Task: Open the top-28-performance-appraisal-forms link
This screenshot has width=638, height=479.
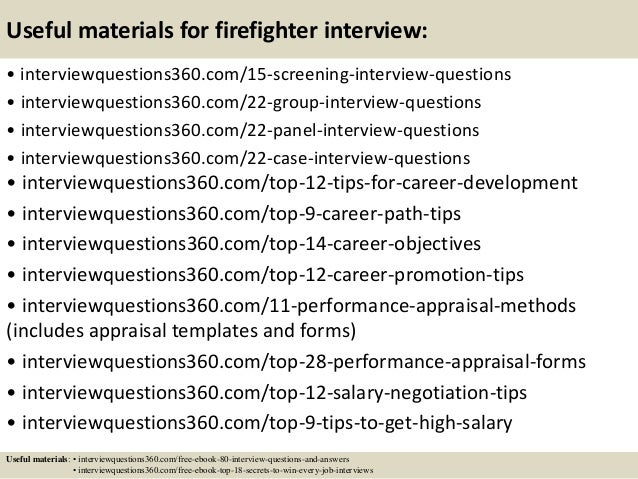Action: click(x=304, y=362)
